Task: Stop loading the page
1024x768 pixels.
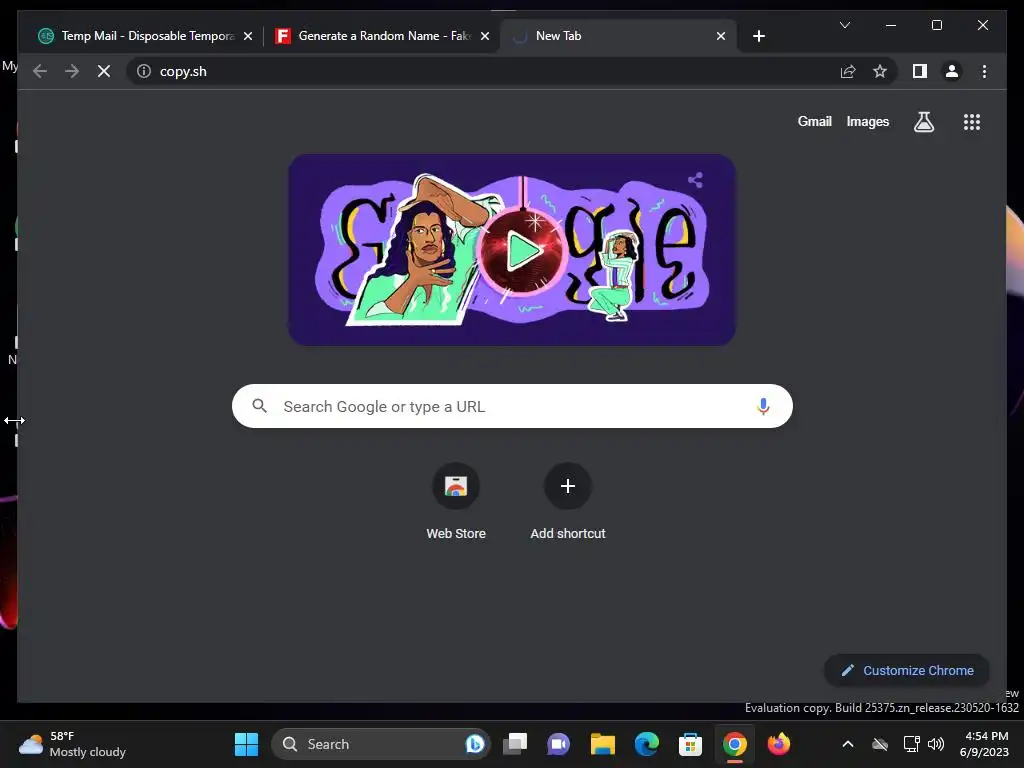Action: coord(104,71)
